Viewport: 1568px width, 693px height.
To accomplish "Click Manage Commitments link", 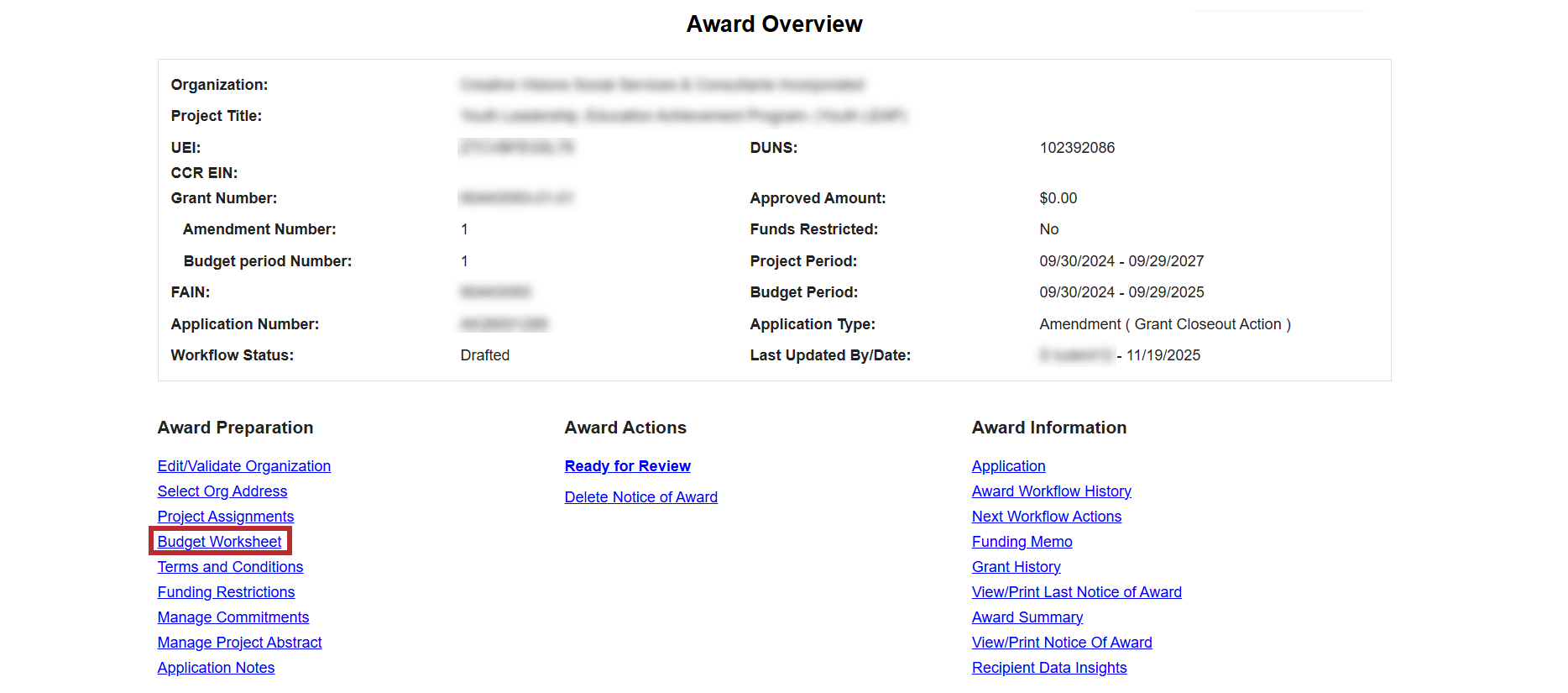I will coord(233,617).
